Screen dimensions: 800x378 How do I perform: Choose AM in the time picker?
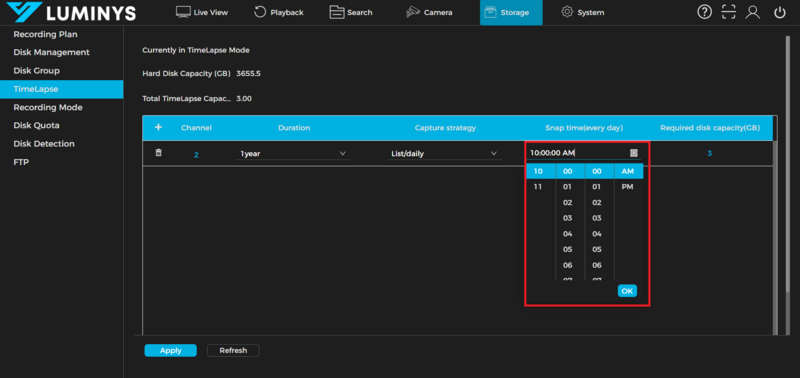point(628,171)
